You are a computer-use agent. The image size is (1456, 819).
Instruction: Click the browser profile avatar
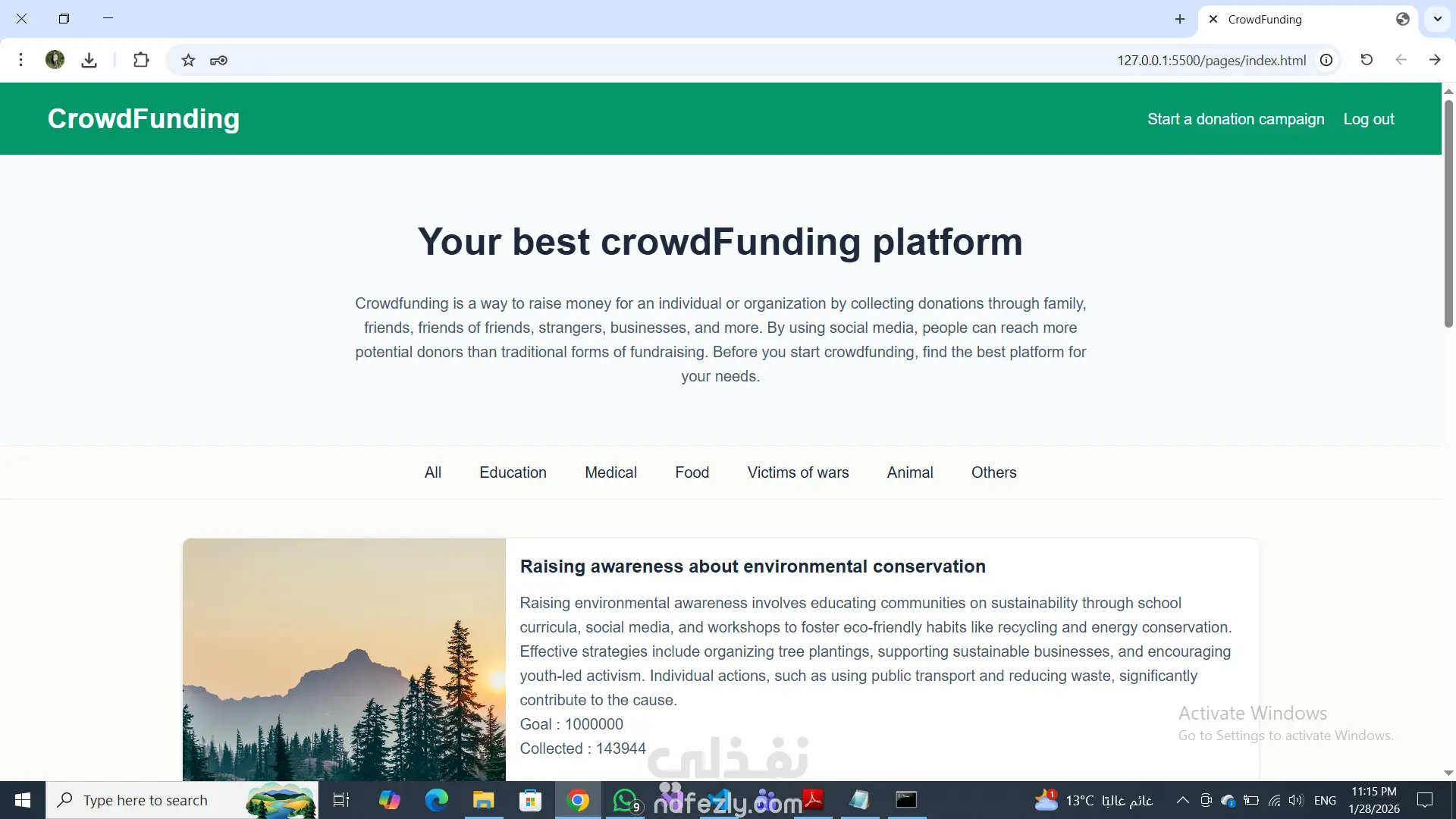tap(55, 60)
